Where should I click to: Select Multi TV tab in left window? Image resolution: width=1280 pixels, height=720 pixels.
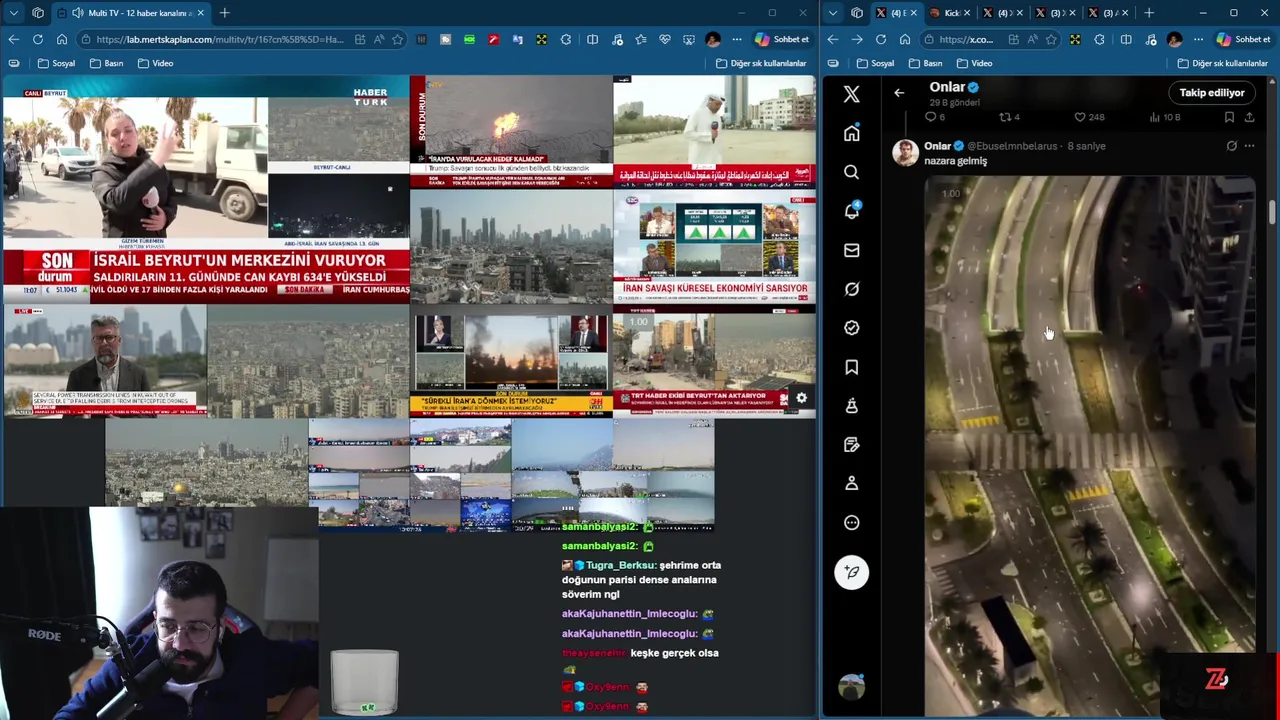pyautogui.click(x=130, y=13)
